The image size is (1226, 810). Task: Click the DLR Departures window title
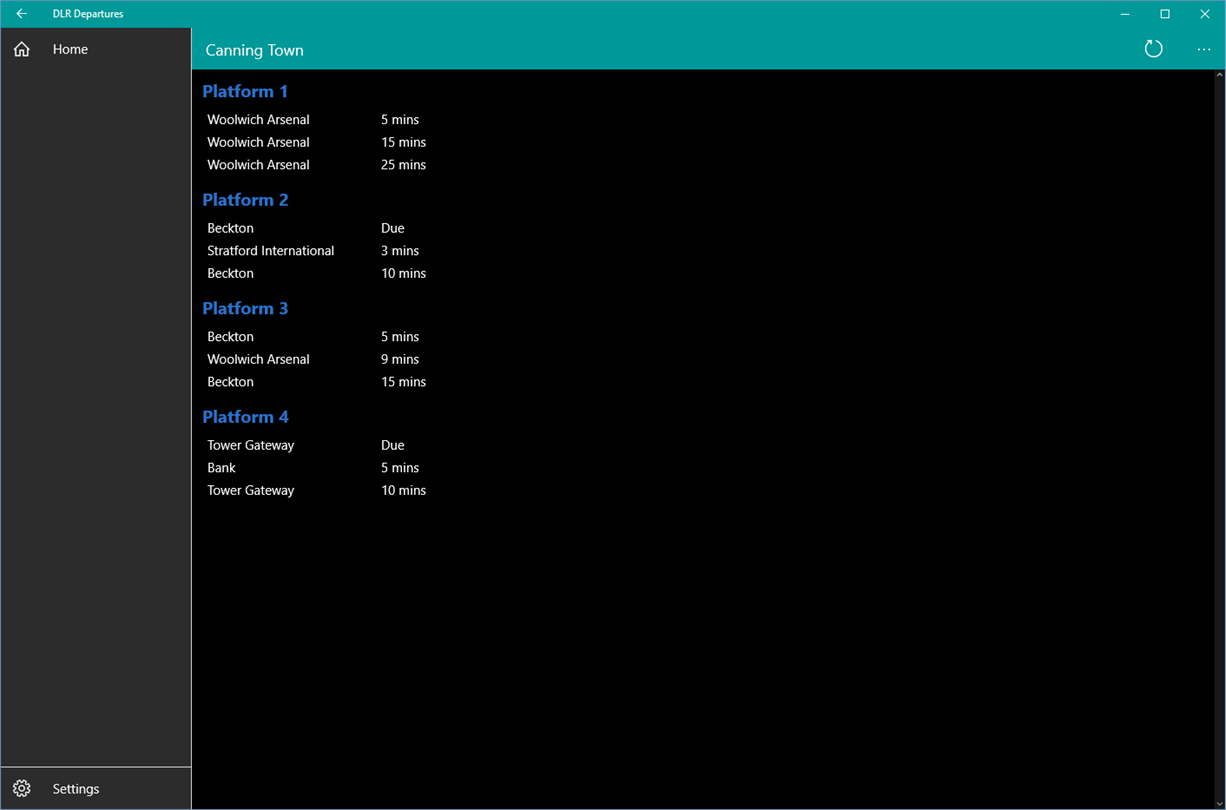[88, 14]
